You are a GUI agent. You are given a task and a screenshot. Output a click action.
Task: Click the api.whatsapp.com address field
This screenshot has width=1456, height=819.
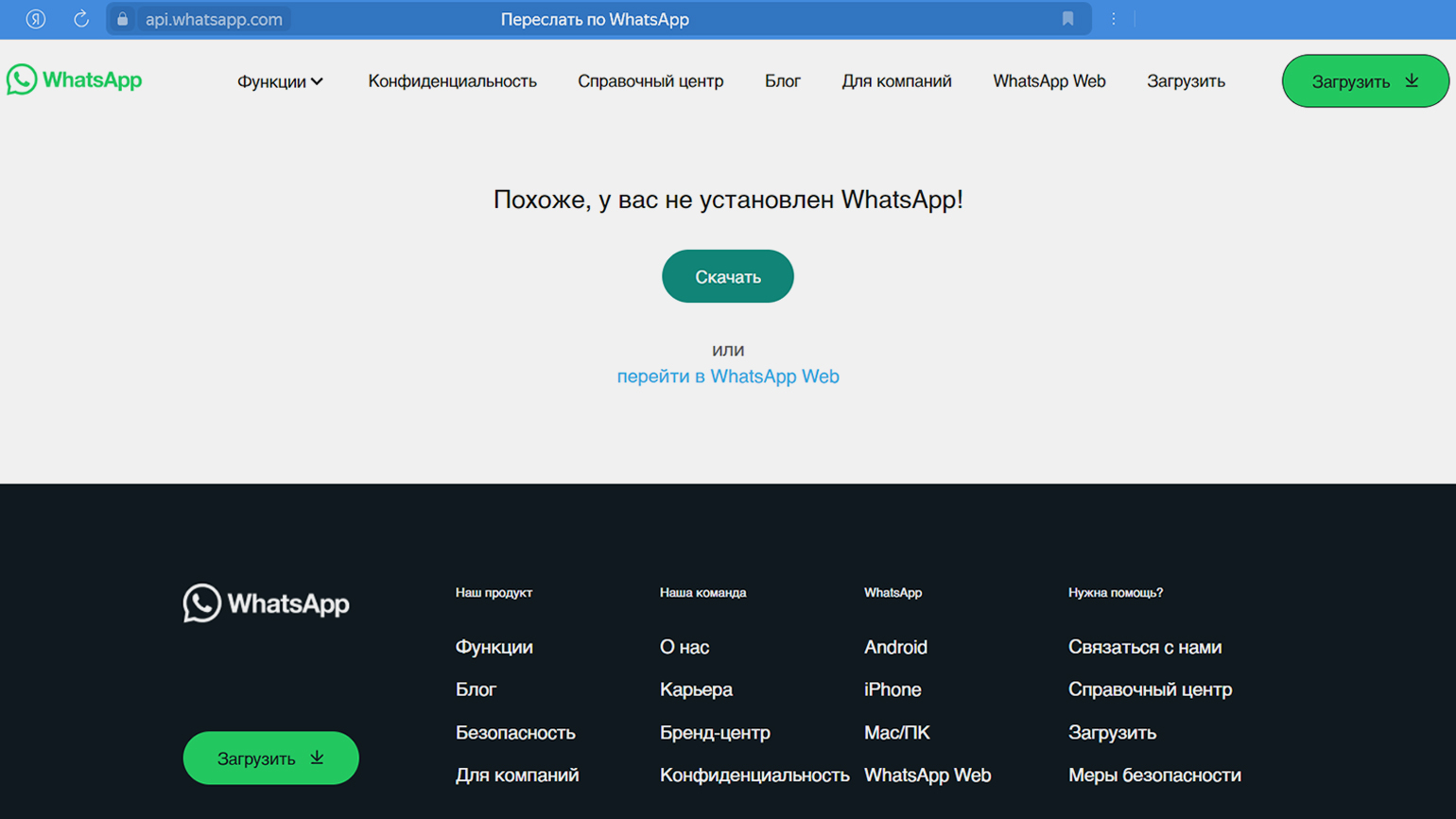[x=214, y=19]
